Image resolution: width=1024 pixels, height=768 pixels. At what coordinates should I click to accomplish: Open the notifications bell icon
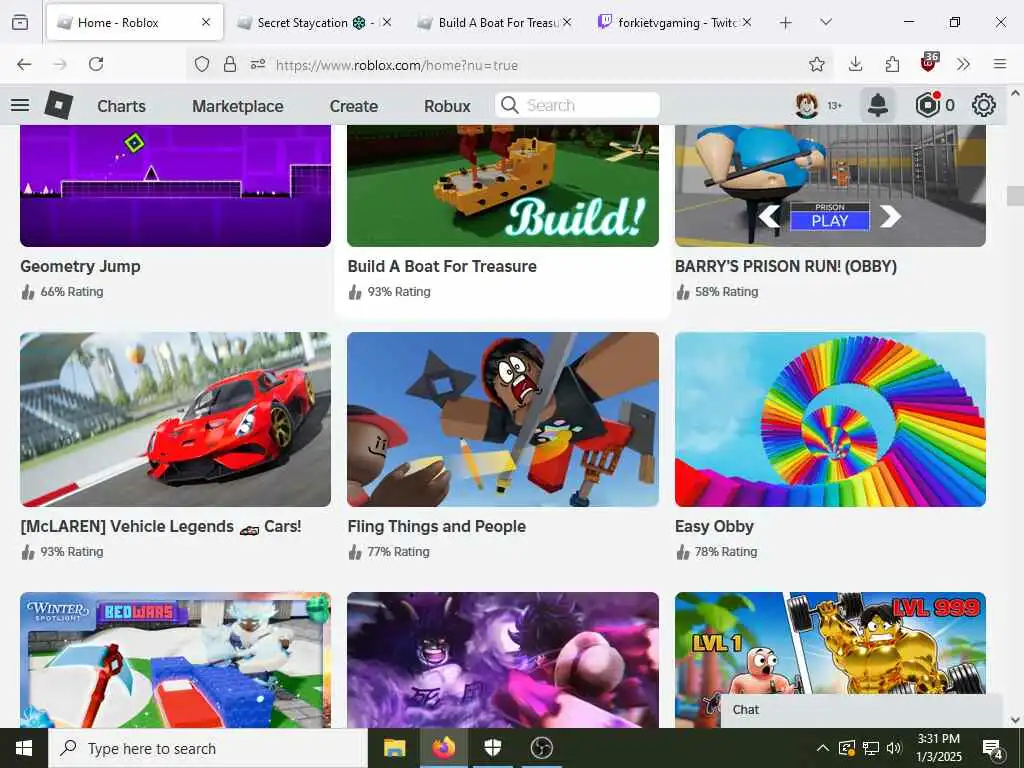[x=878, y=105]
